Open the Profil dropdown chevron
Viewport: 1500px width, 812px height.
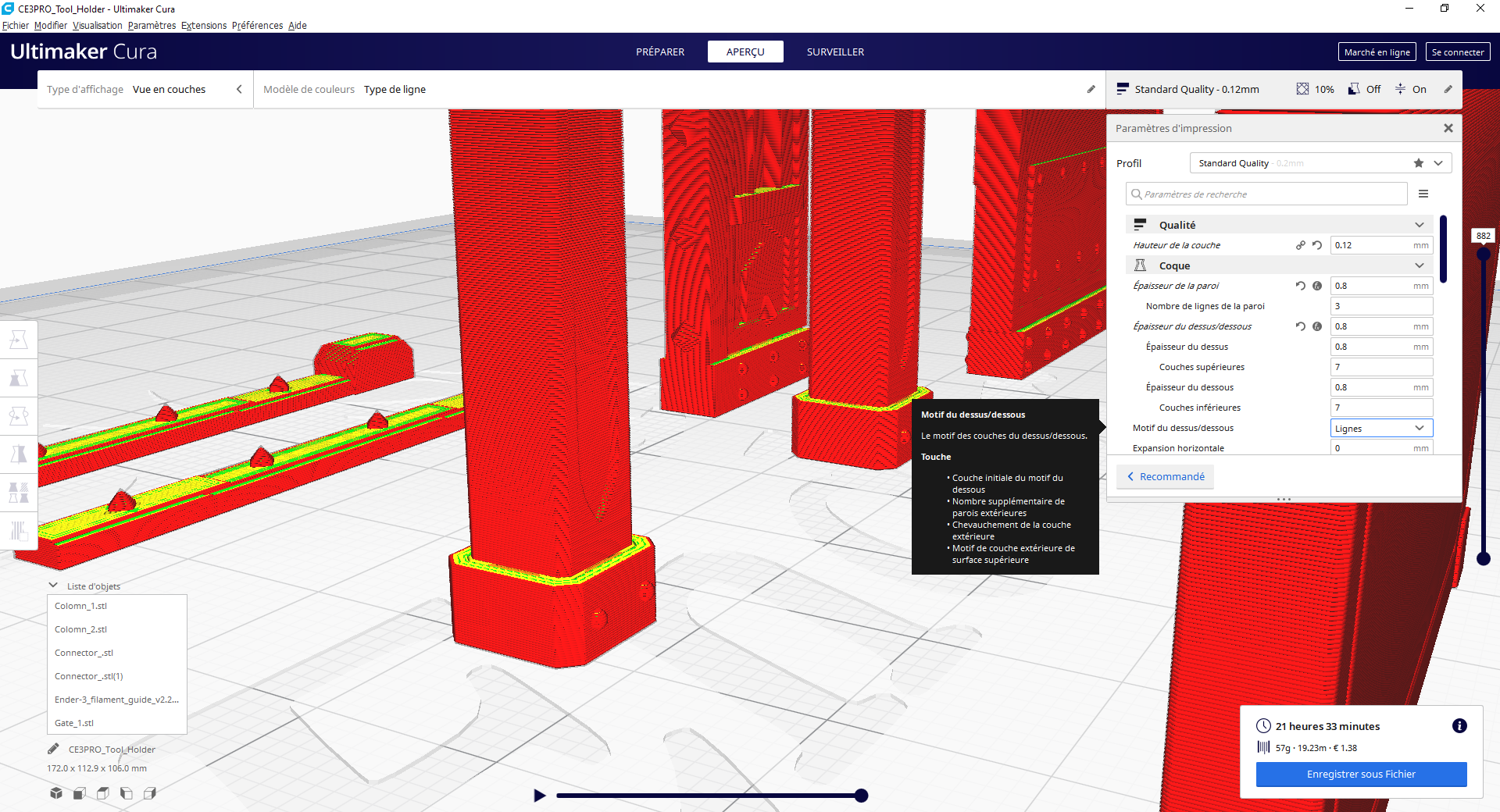(1438, 163)
